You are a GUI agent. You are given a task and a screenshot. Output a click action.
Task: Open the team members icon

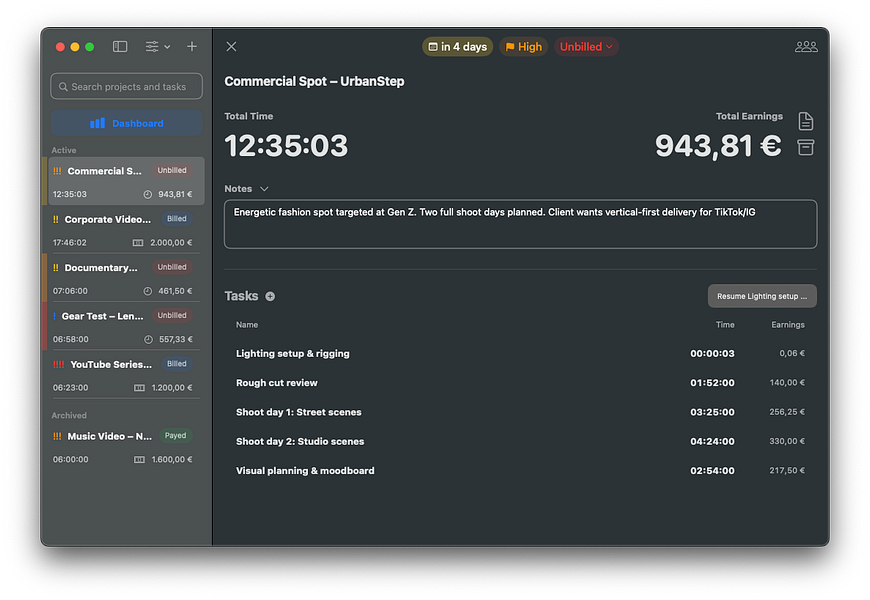806,47
